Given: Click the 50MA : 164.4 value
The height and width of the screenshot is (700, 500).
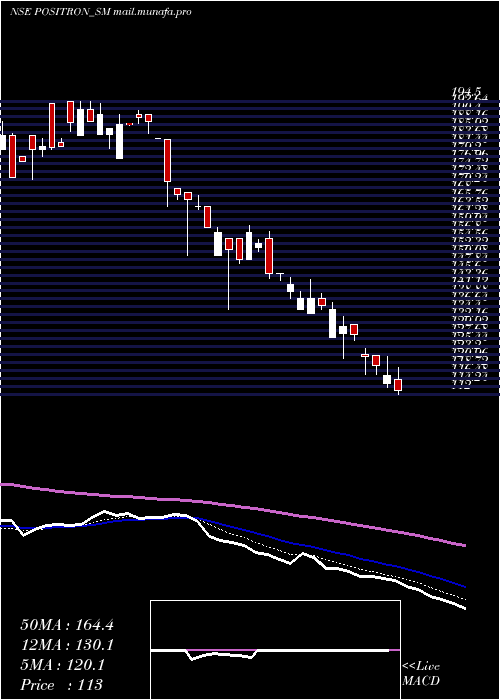Looking at the screenshot, I should coord(67,625).
